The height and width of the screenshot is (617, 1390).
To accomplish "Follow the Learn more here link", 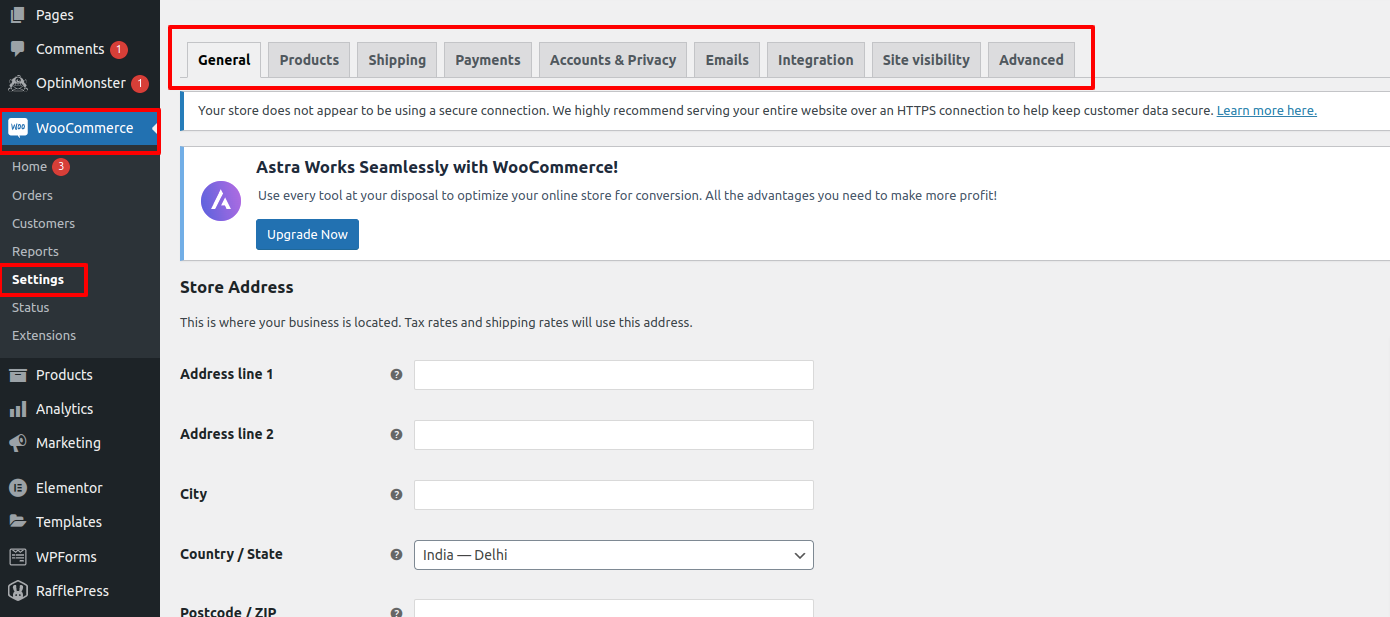I will (x=1266, y=111).
